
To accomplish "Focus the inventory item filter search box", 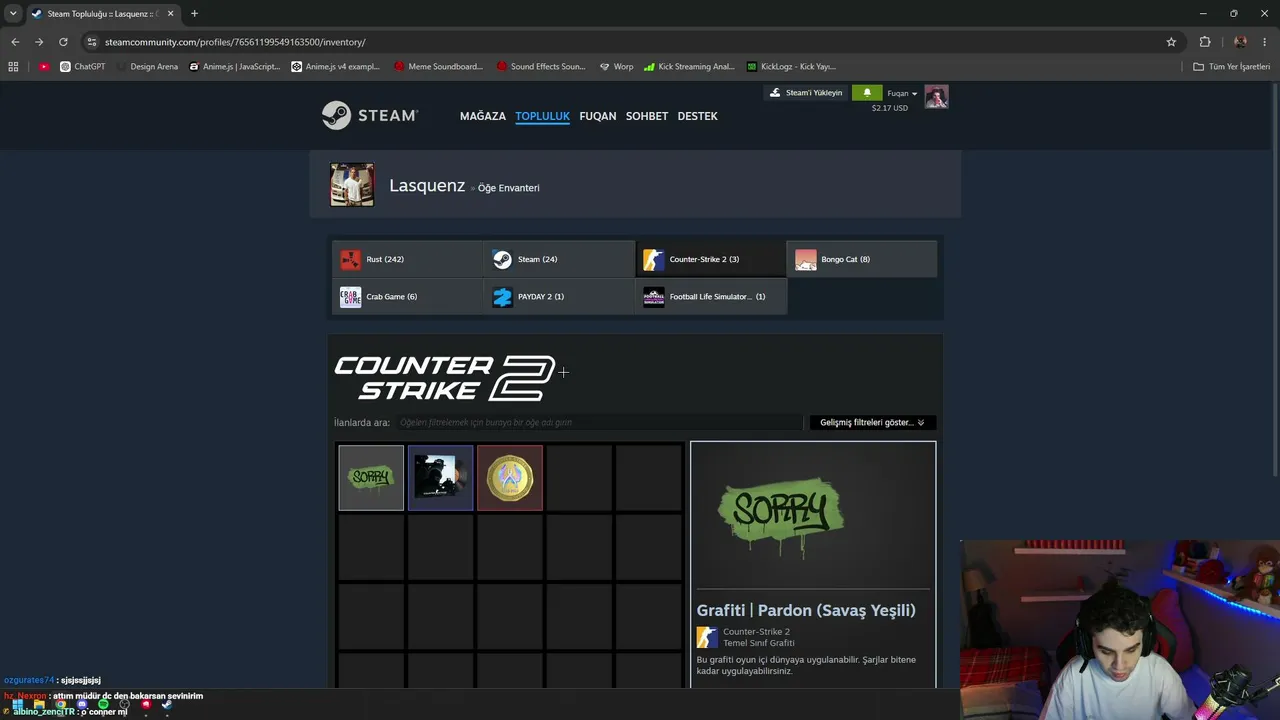I will coord(598,422).
